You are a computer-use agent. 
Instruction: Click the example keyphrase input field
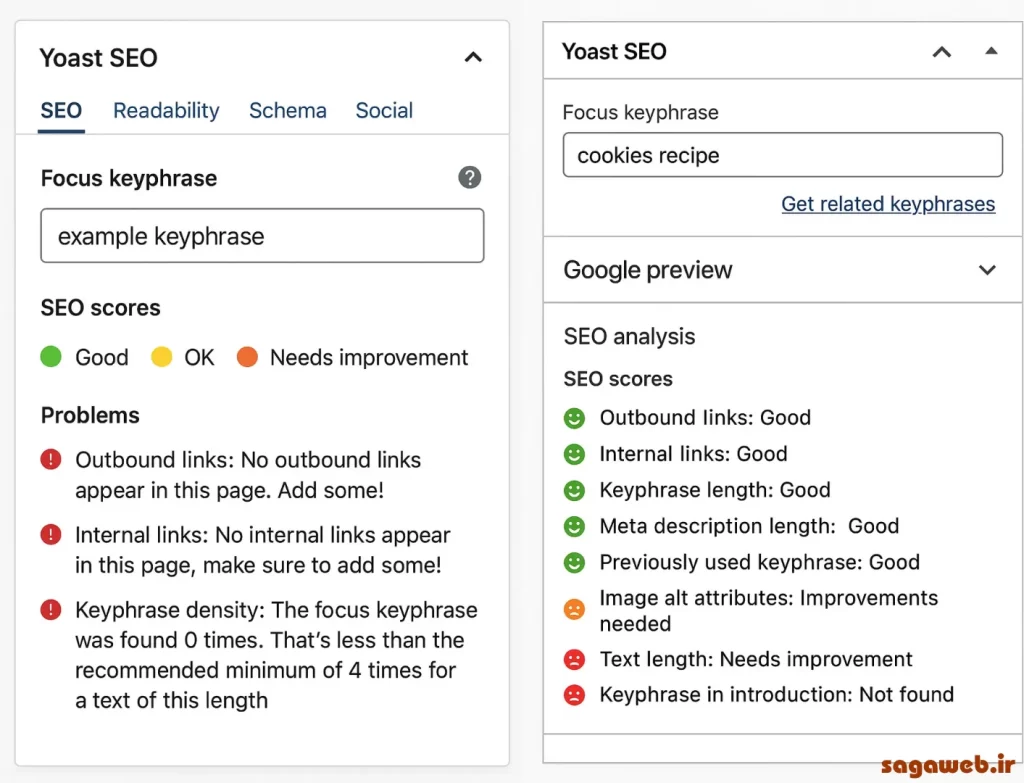point(262,236)
